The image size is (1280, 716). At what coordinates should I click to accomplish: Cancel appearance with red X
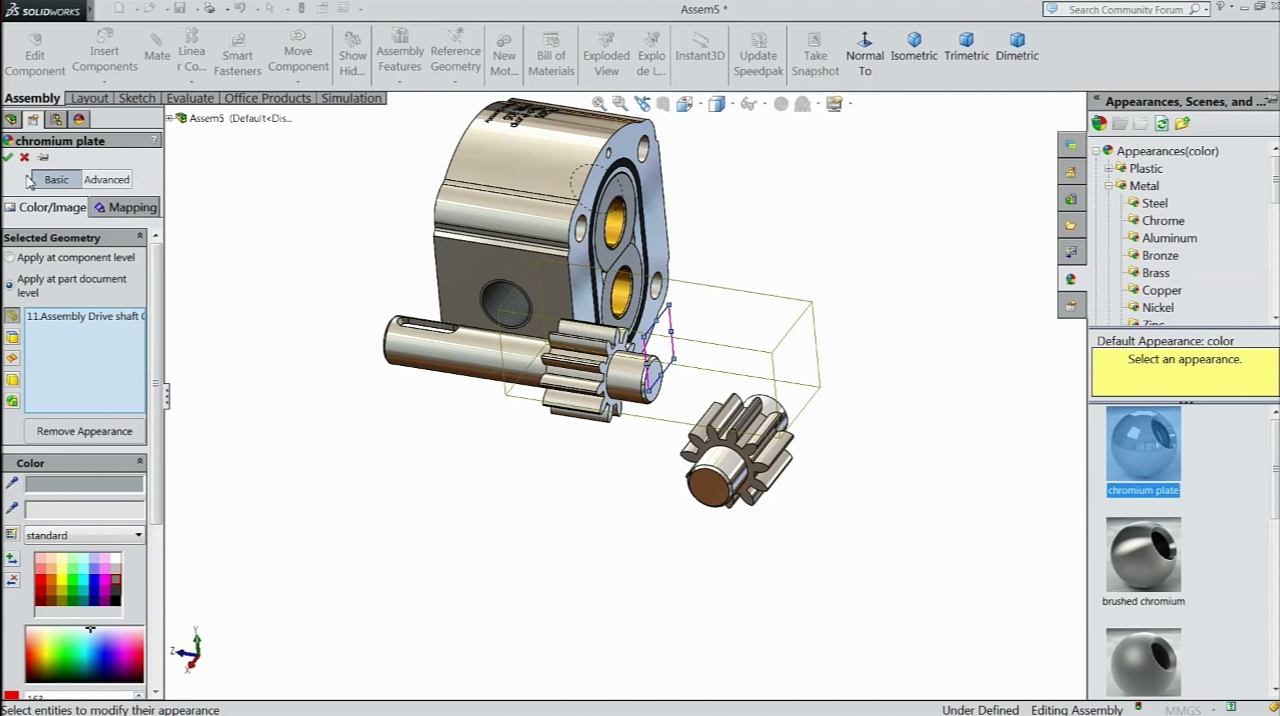(x=25, y=158)
